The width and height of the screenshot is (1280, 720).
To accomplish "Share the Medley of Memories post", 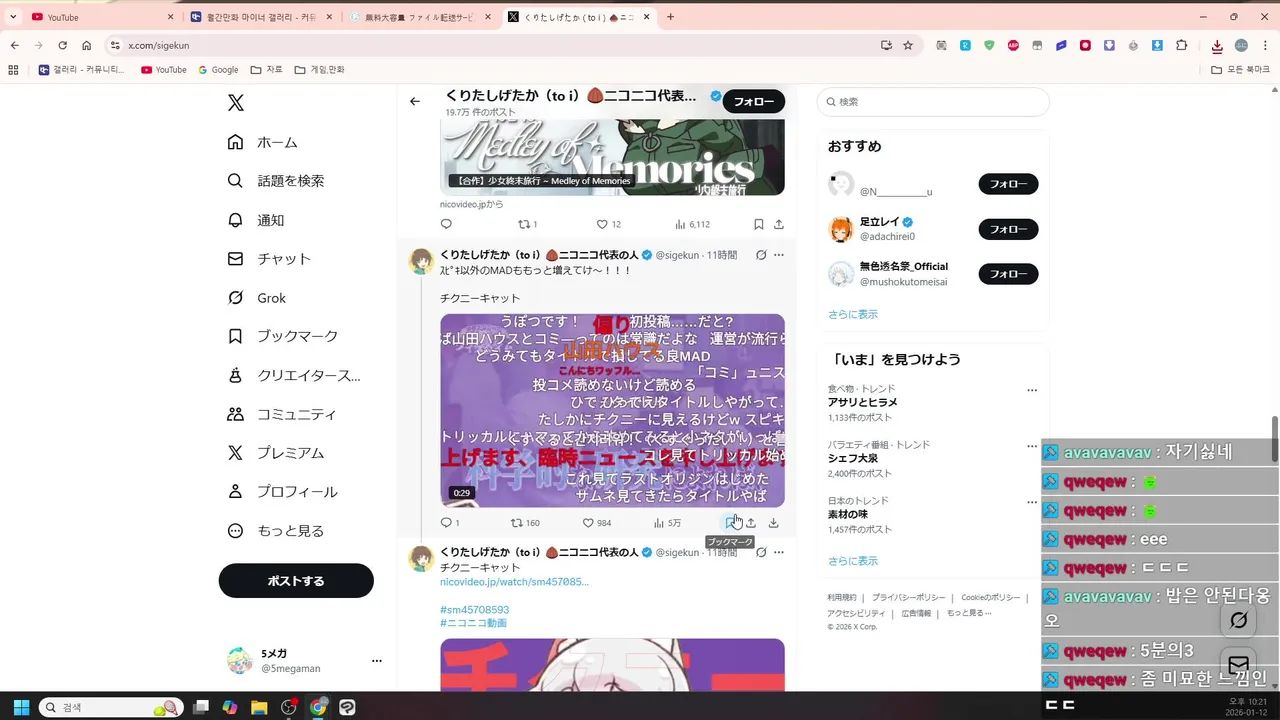I will (x=779, y=224).
